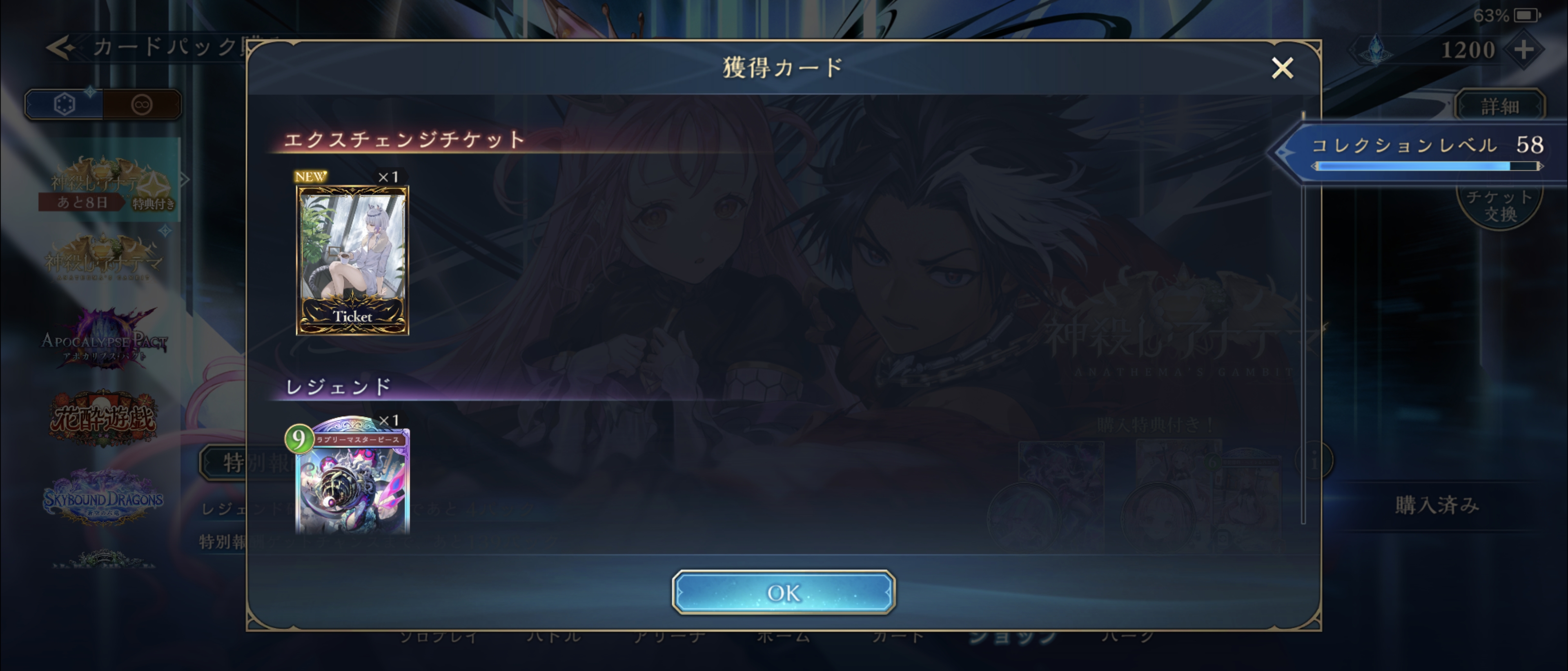The width and height of the screenshot is (1568, 671).
Task: Select the 花酔遊戯 card pack
Action: tap(103, 418)
